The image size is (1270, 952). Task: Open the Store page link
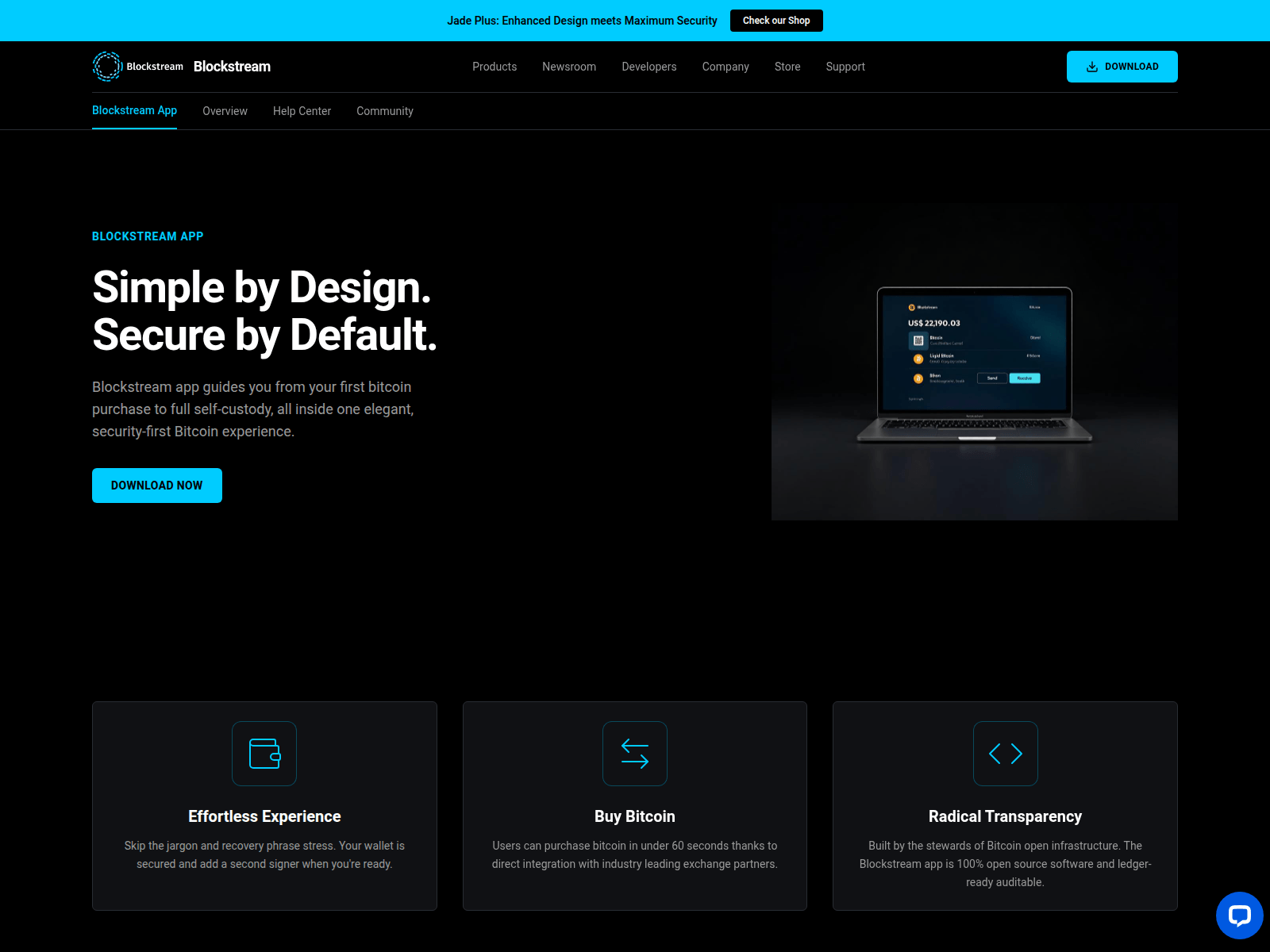[787, 67]
